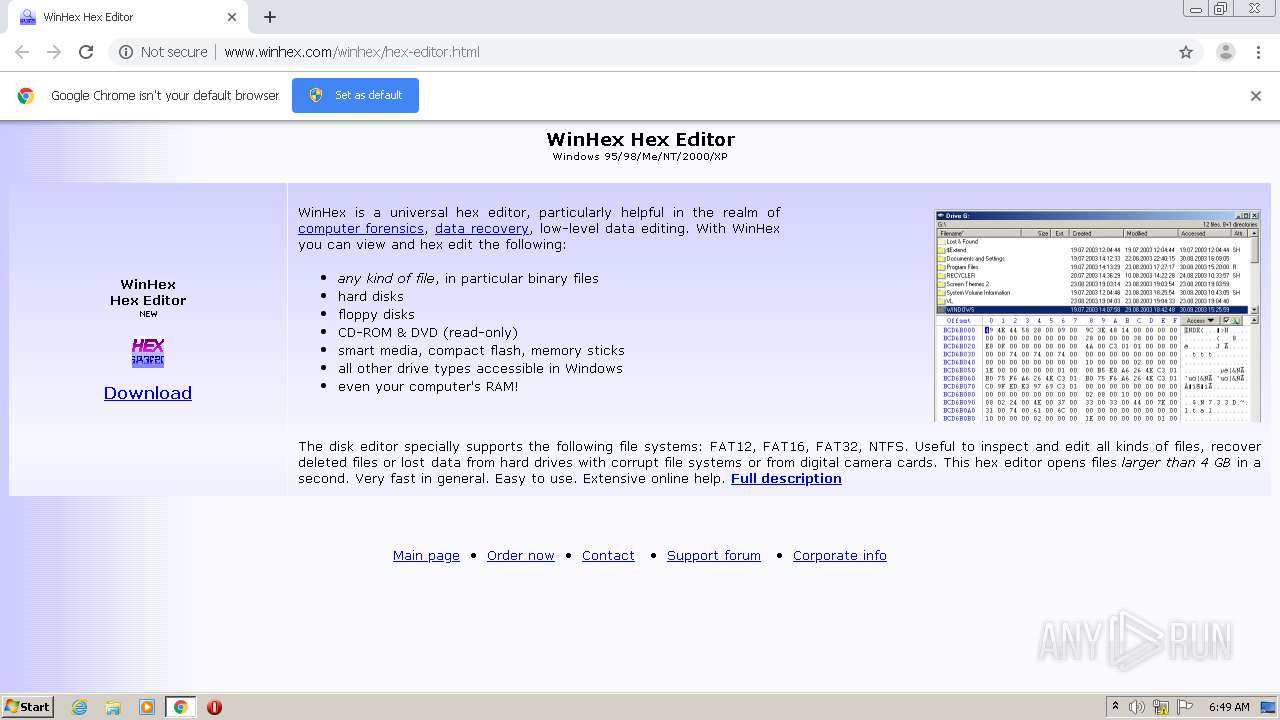Click the 'CD-ROM & DVD (read-only)' item
Viewport: 1280px width, 720px height.
tap(428, 332)
